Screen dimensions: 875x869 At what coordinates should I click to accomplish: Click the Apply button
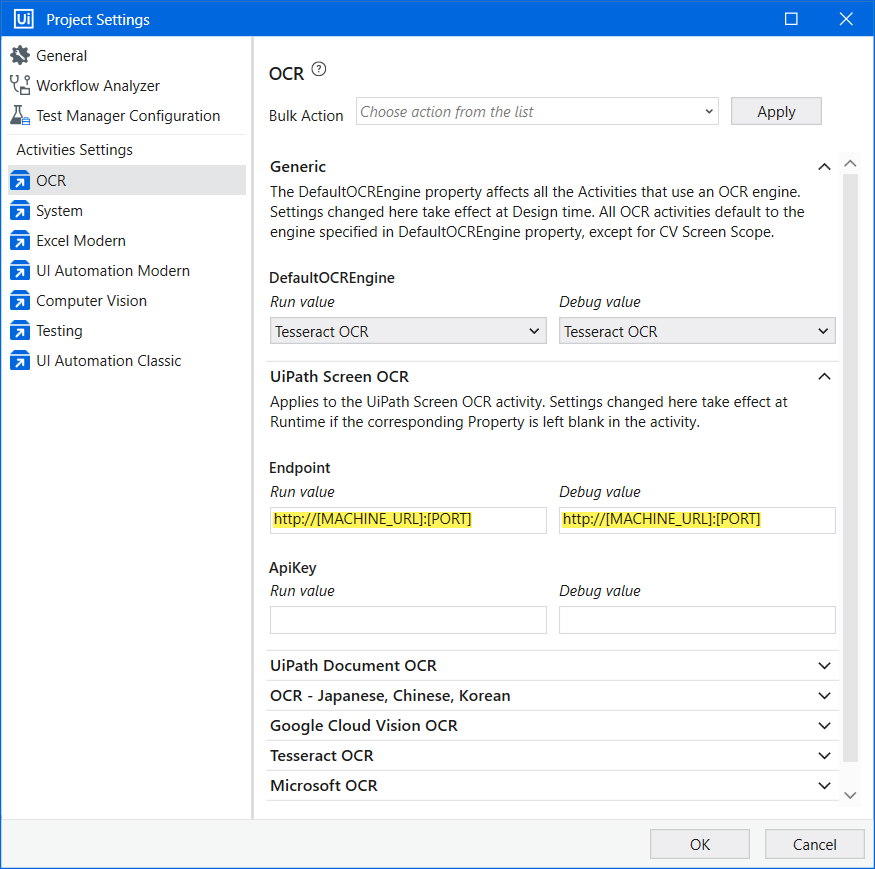(776, 112)
